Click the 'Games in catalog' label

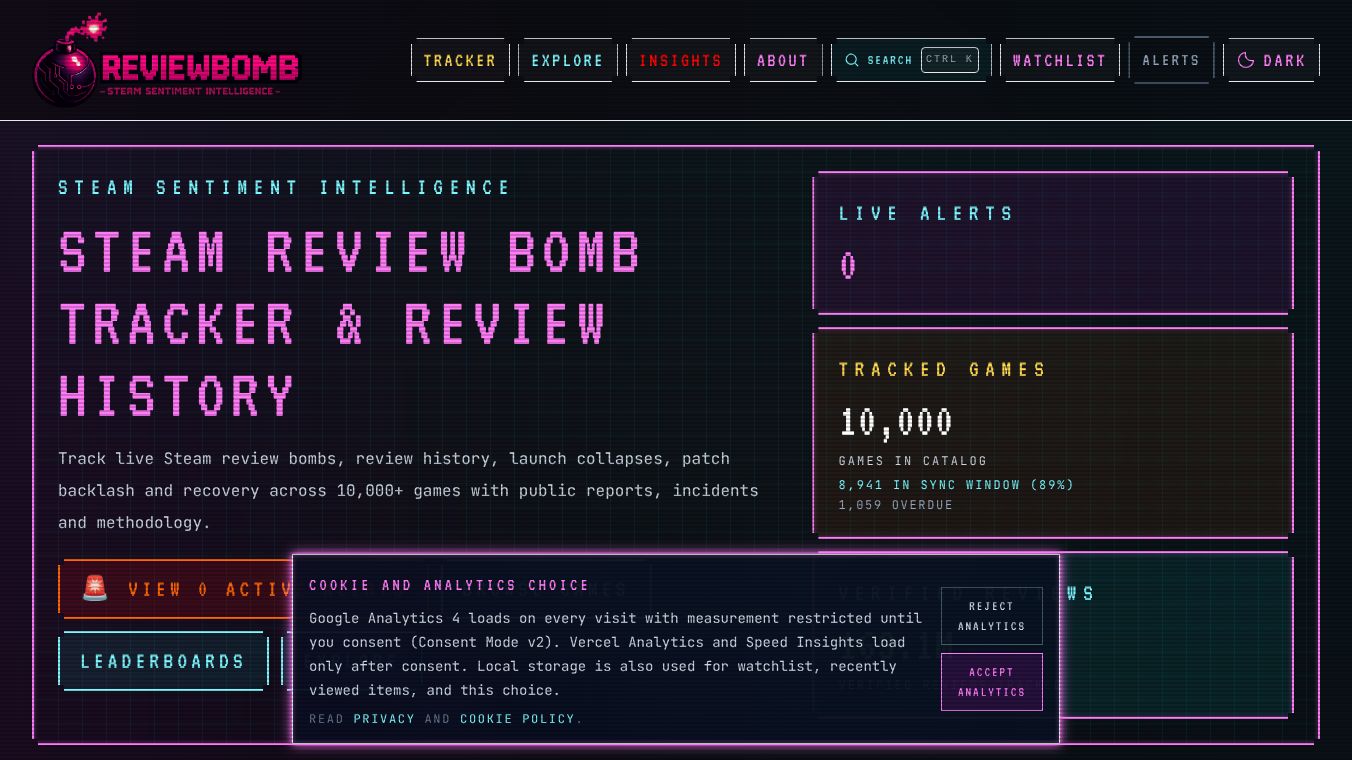click(x=913, y=460)
